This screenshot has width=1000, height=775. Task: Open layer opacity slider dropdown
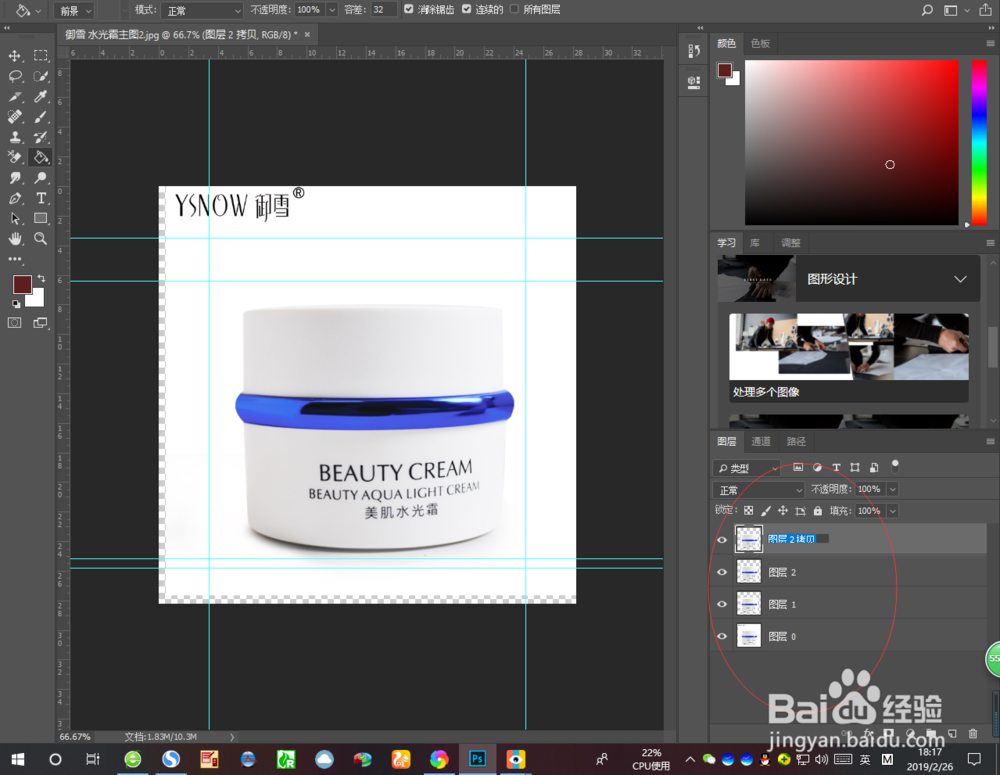coord(893,489)
